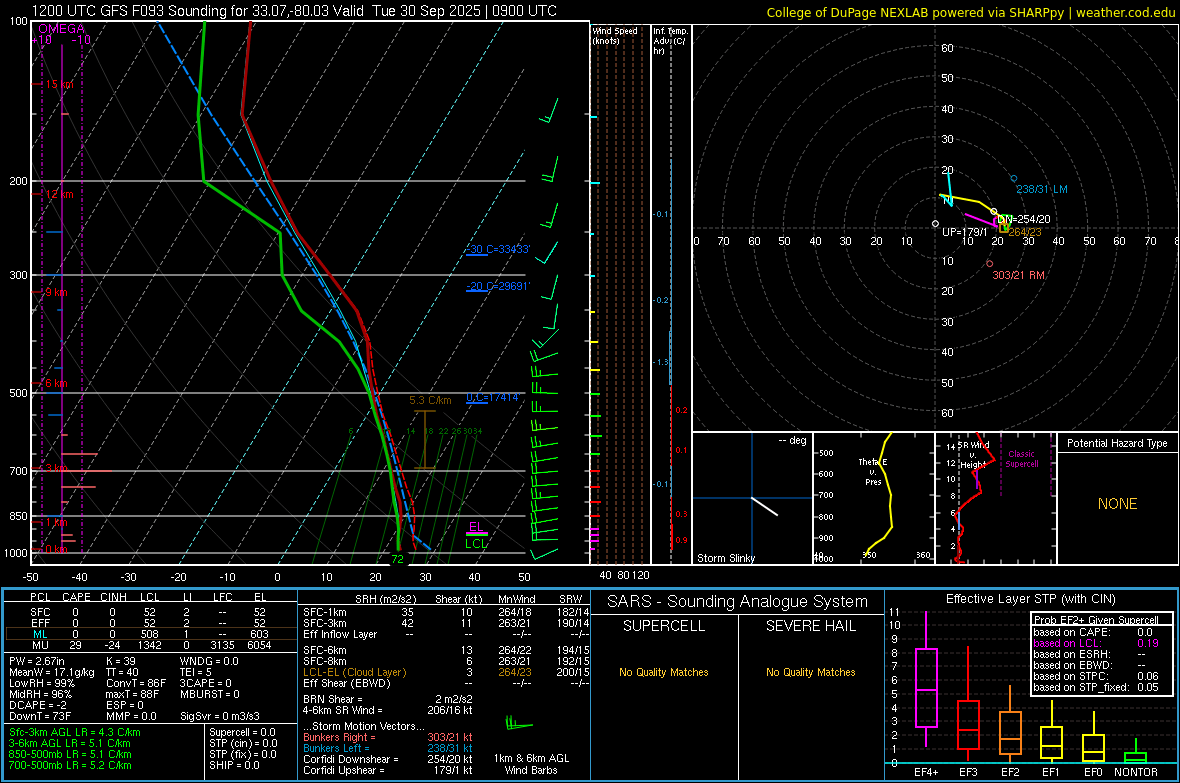
Task: Click the PW = 2.67in value
Action: pos(36,661)
